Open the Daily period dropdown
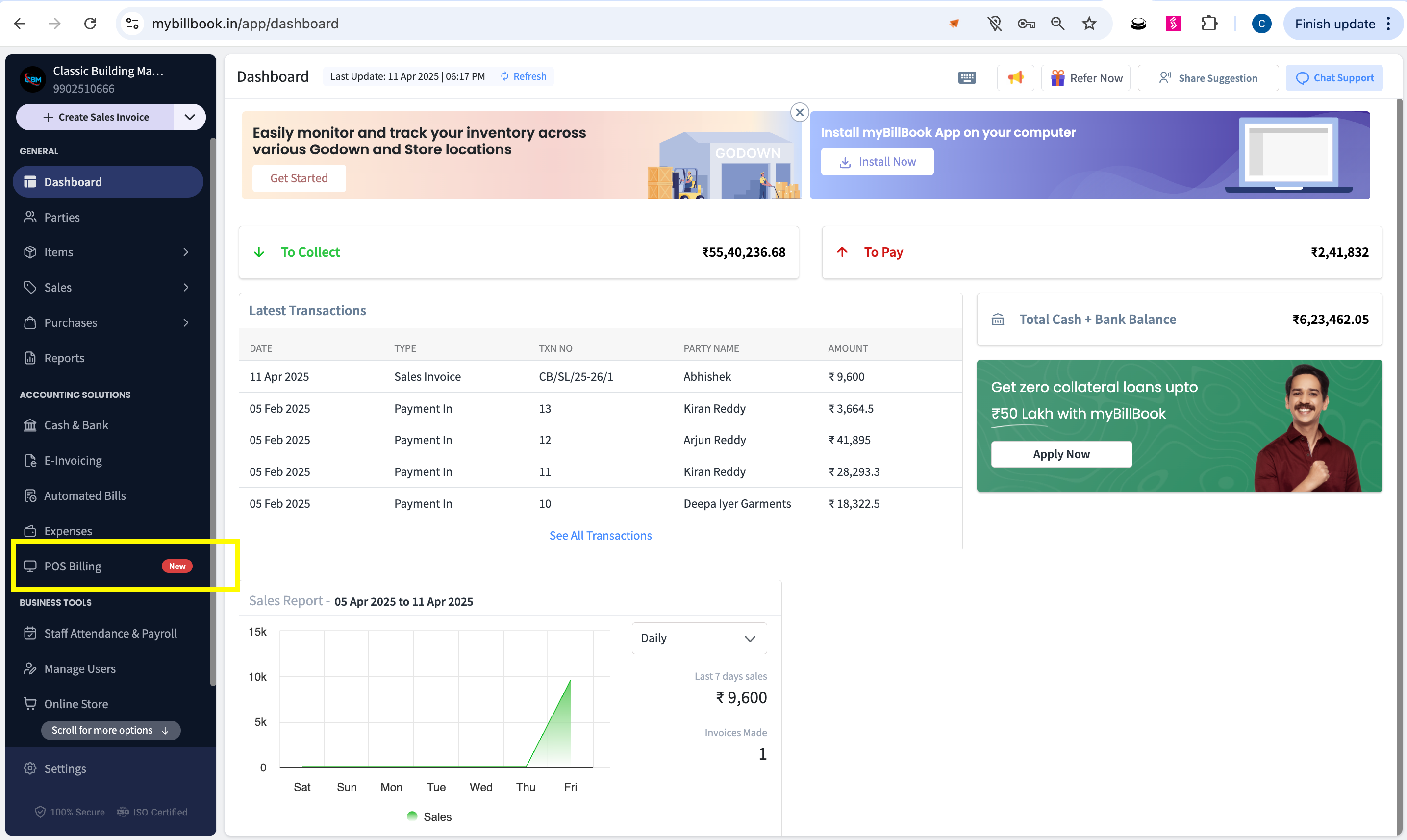 click(x=699, y=639)
